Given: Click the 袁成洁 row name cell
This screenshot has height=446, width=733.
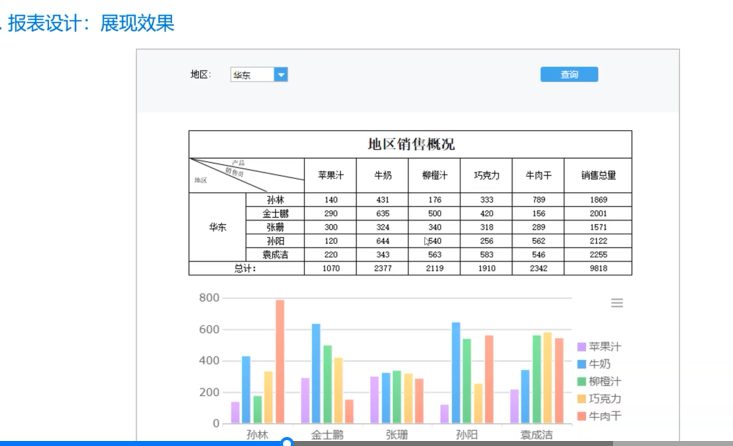Looking at the screenshot, I should tap(275, 255).
